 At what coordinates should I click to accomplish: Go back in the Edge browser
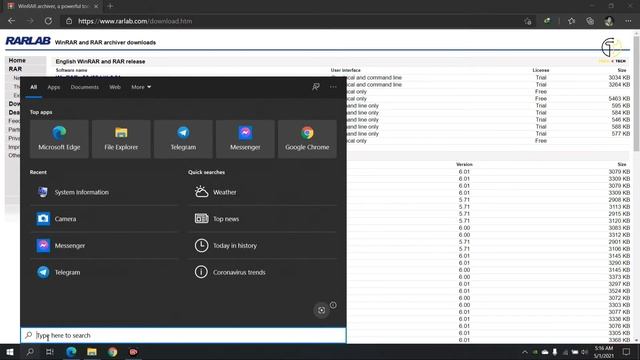coord(11,21)
